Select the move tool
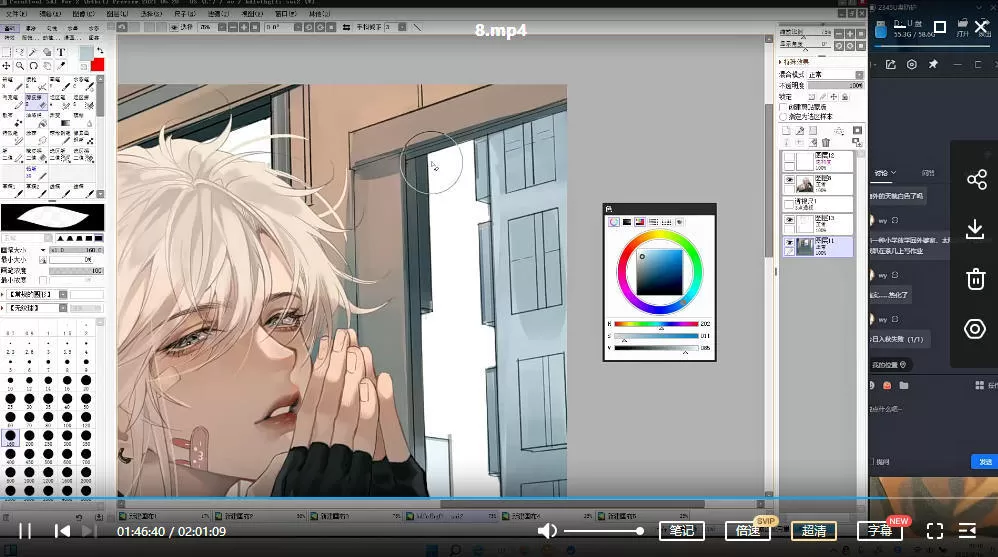The image size is (998, 557). [7, 66]
